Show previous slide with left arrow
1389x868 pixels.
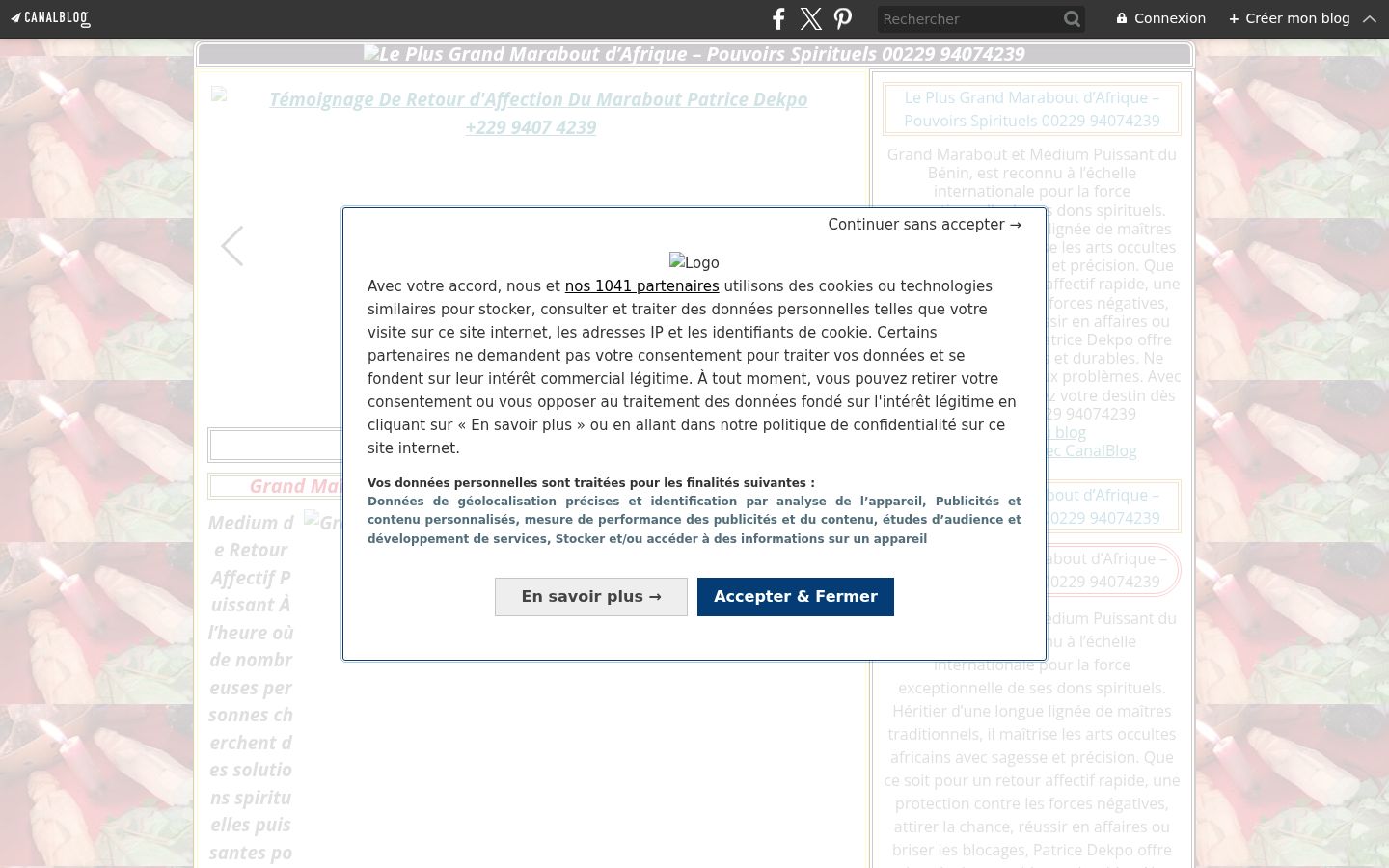pyautogui.click(x=231, y=246)
